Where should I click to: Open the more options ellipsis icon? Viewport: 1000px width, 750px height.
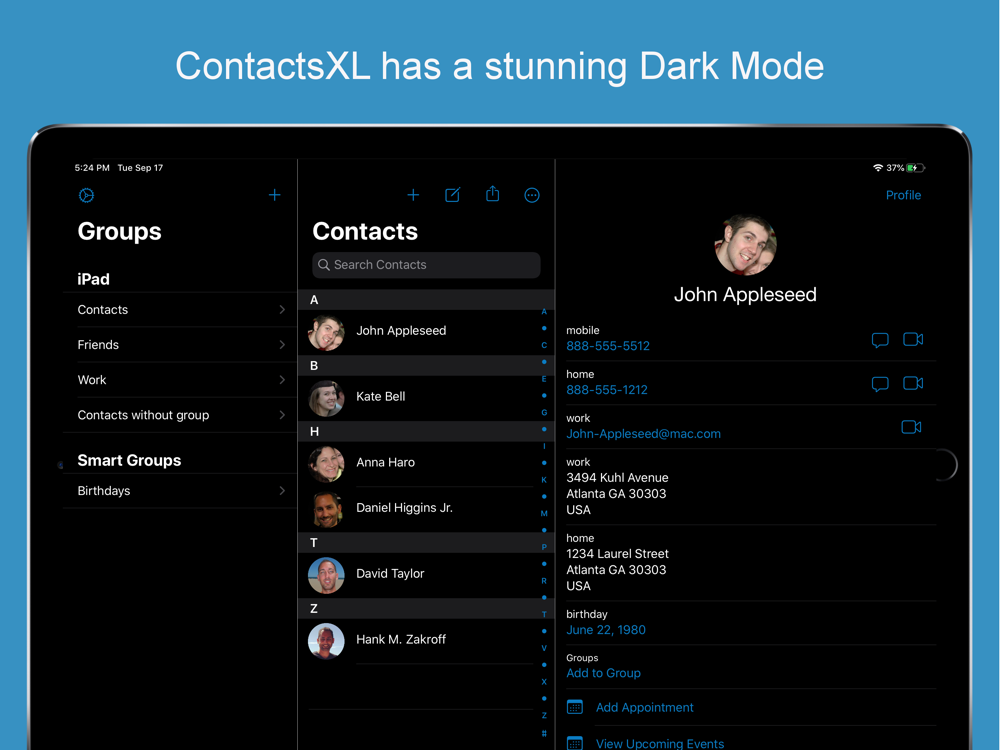click(x=532, y=195)
